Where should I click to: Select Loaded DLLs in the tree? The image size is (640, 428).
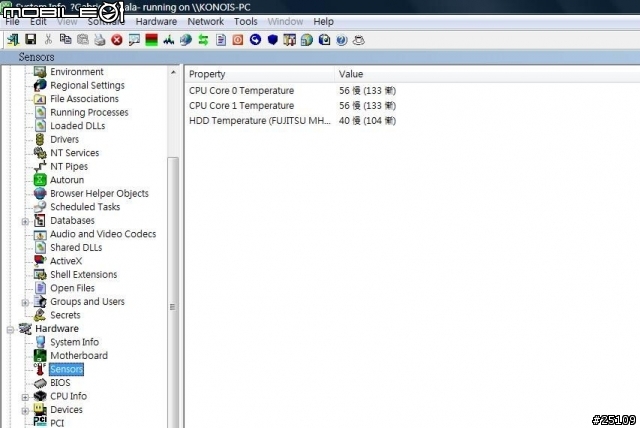78,126
